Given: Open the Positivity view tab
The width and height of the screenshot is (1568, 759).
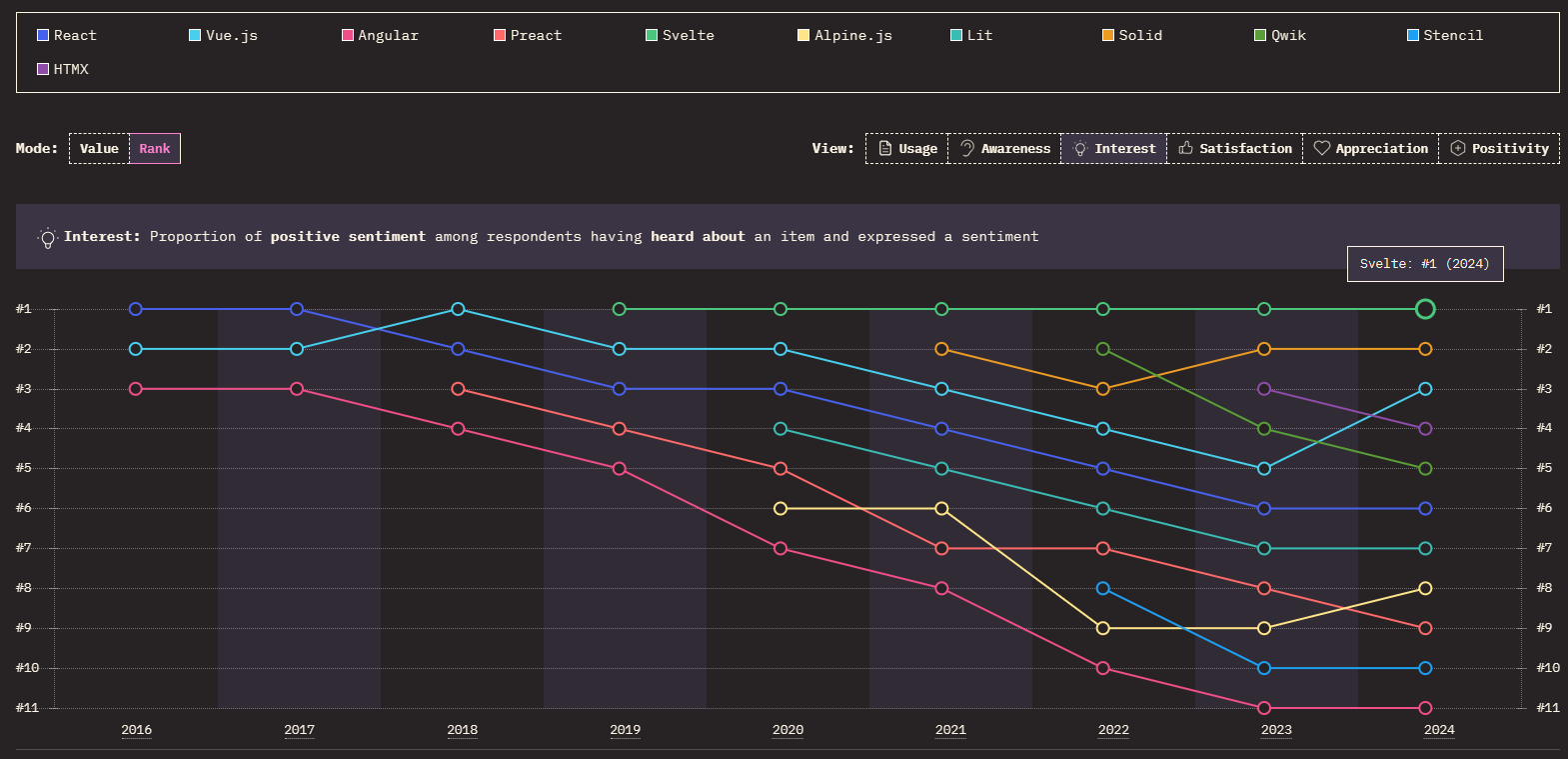Looking at the screenshot, I should coord(1499,148).
